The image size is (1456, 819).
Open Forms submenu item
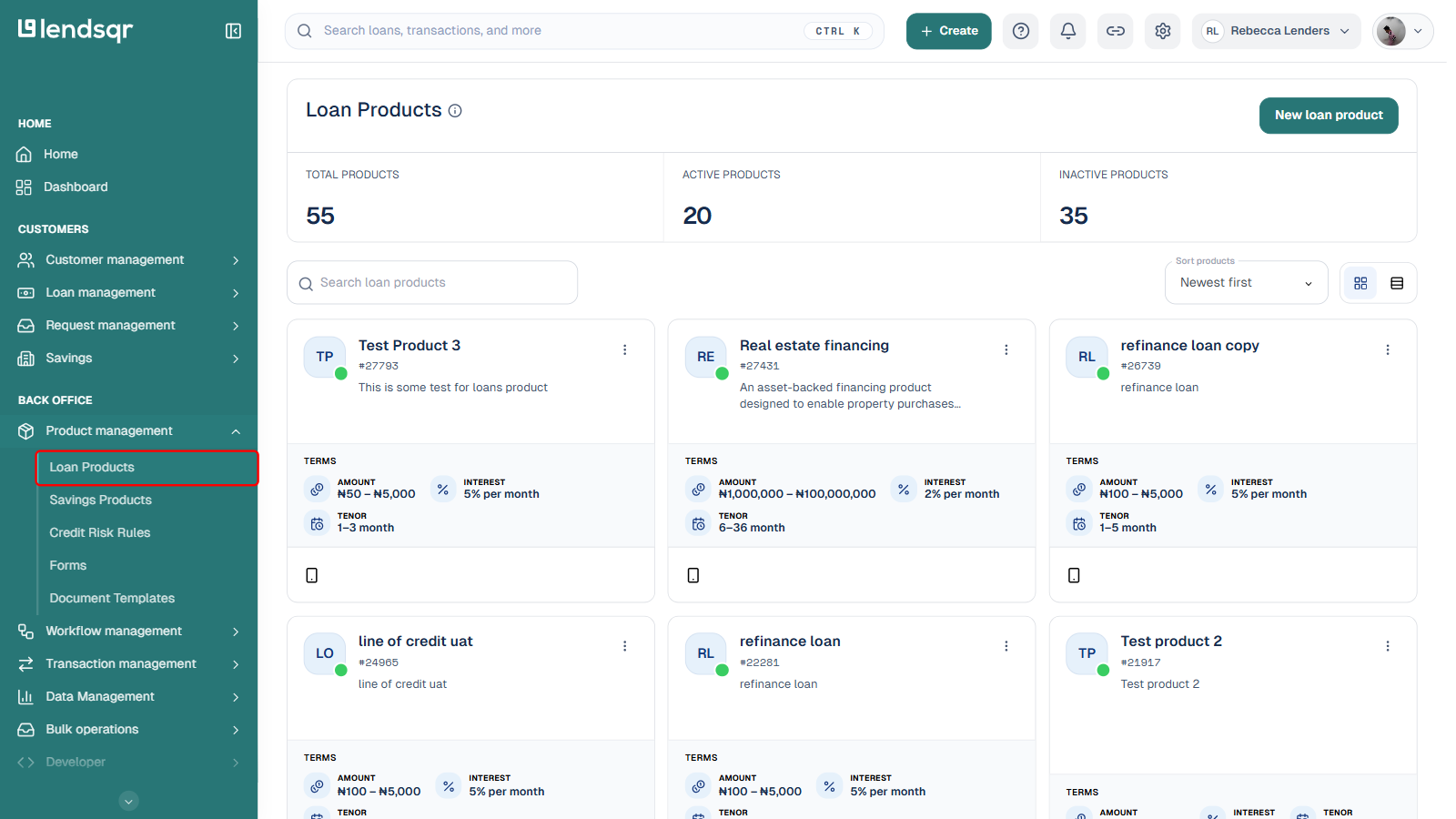(68, 566)
